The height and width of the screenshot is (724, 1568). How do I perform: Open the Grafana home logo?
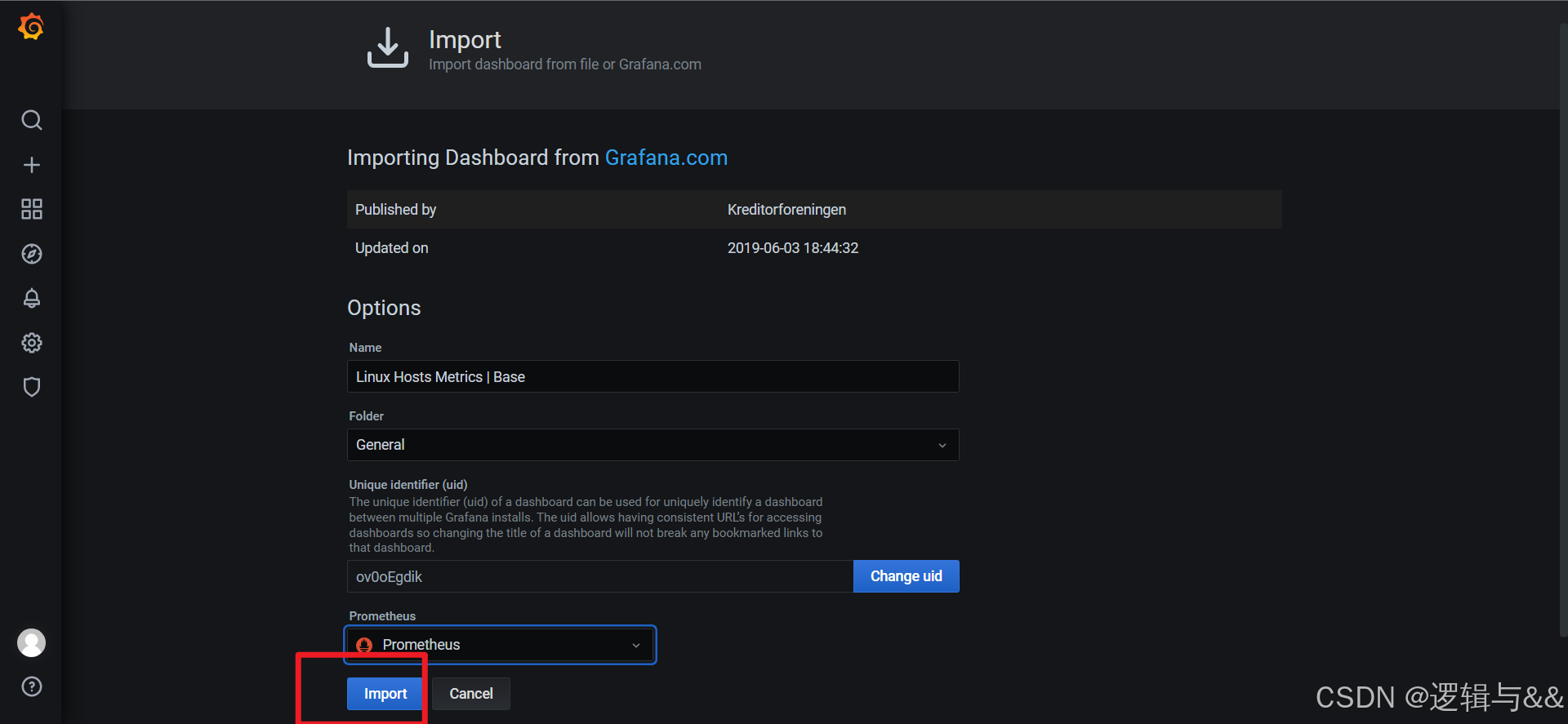tap(31, 27)
